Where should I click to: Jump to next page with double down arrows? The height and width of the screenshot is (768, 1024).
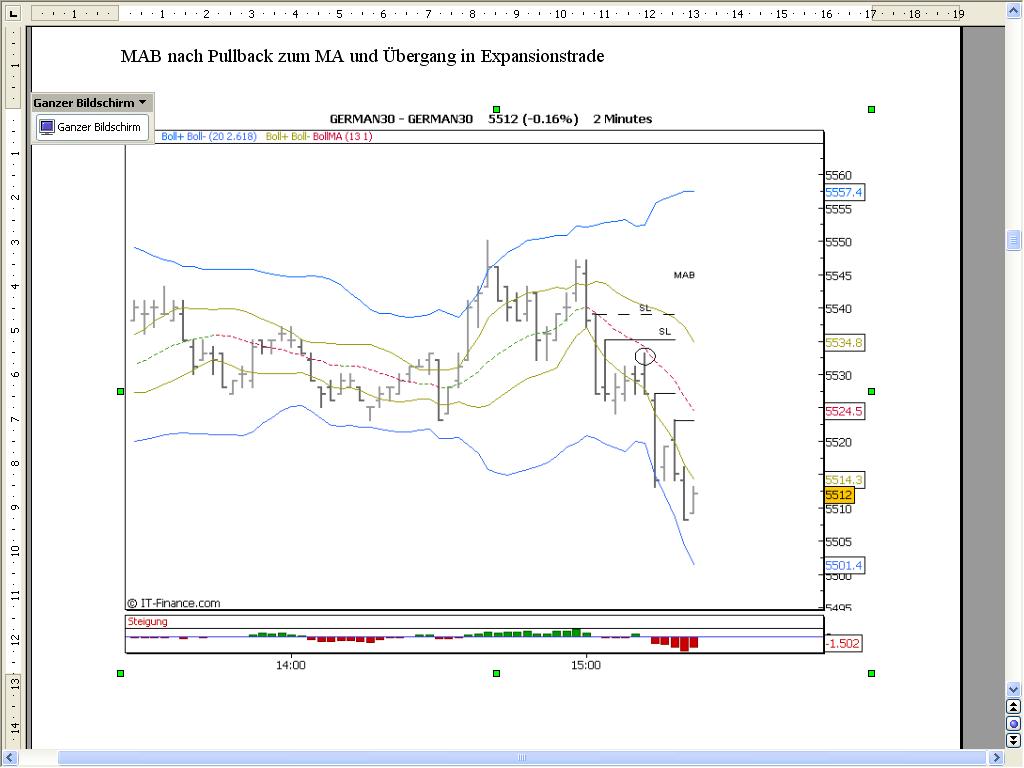(1013, 740)
